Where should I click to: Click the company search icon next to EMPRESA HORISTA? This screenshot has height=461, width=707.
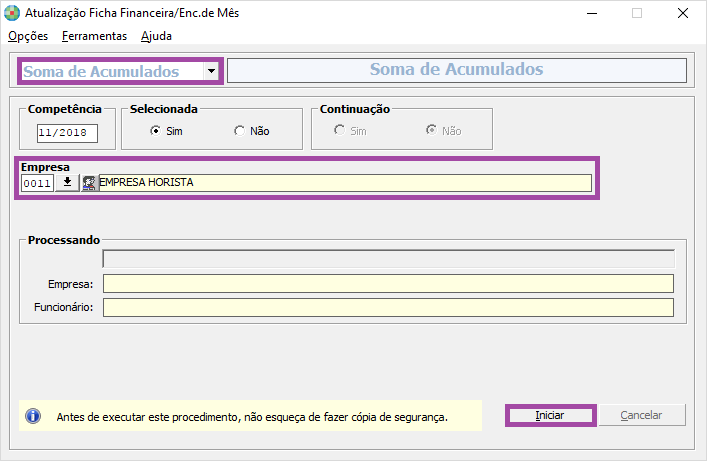coord(89,183)
